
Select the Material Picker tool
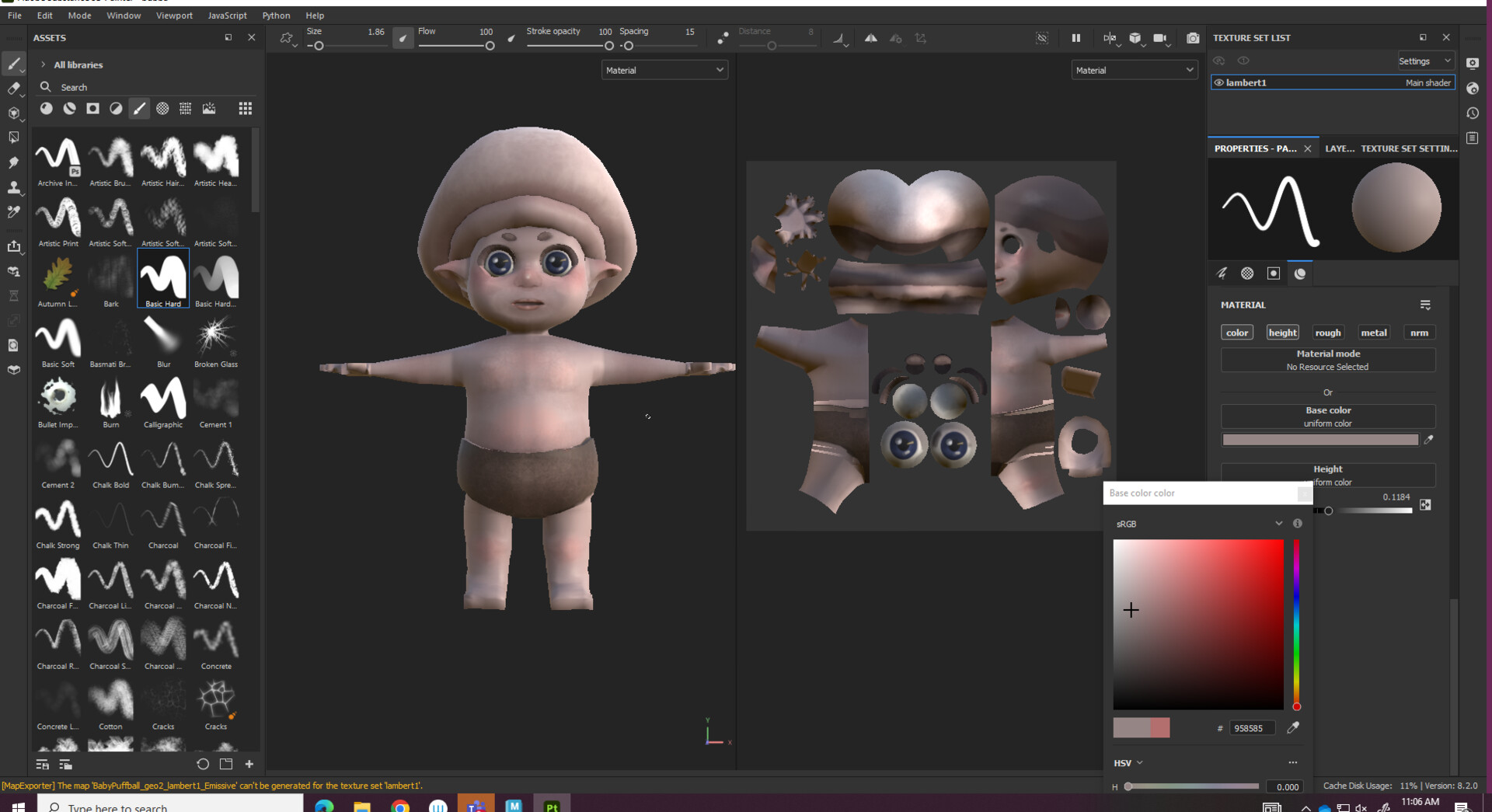[14, 211]
